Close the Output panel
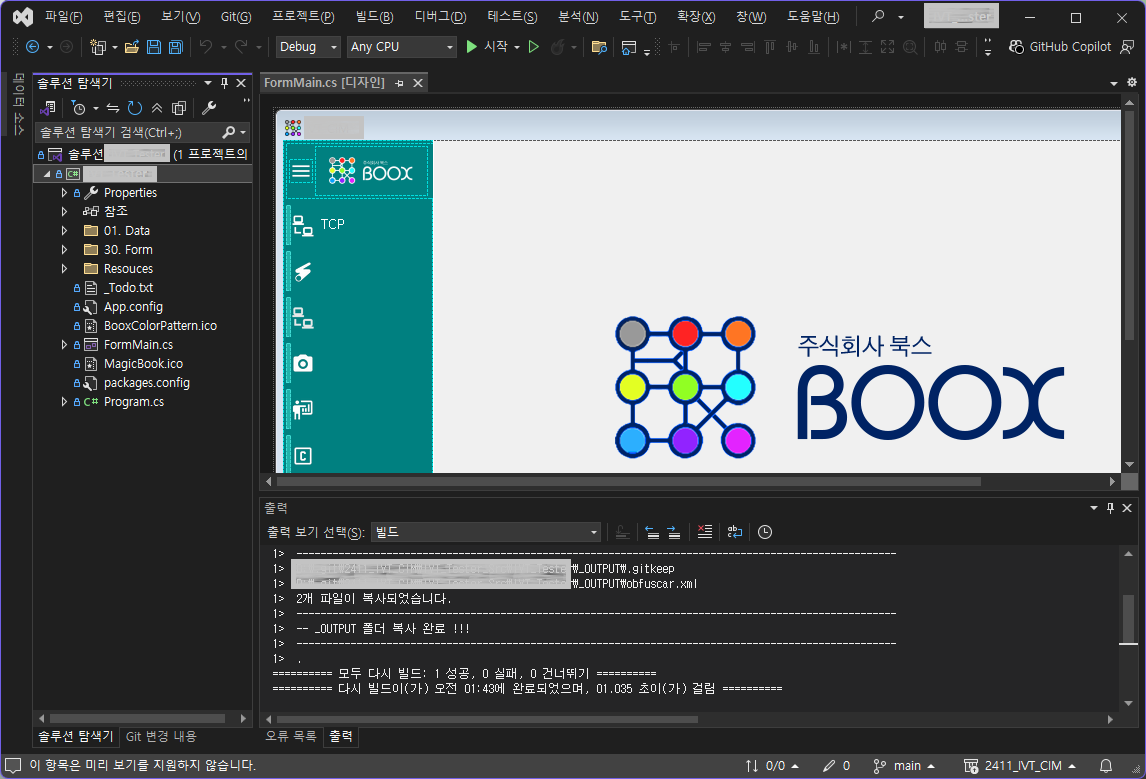Screen dimensions: 1146x779 click(1127, 508)
